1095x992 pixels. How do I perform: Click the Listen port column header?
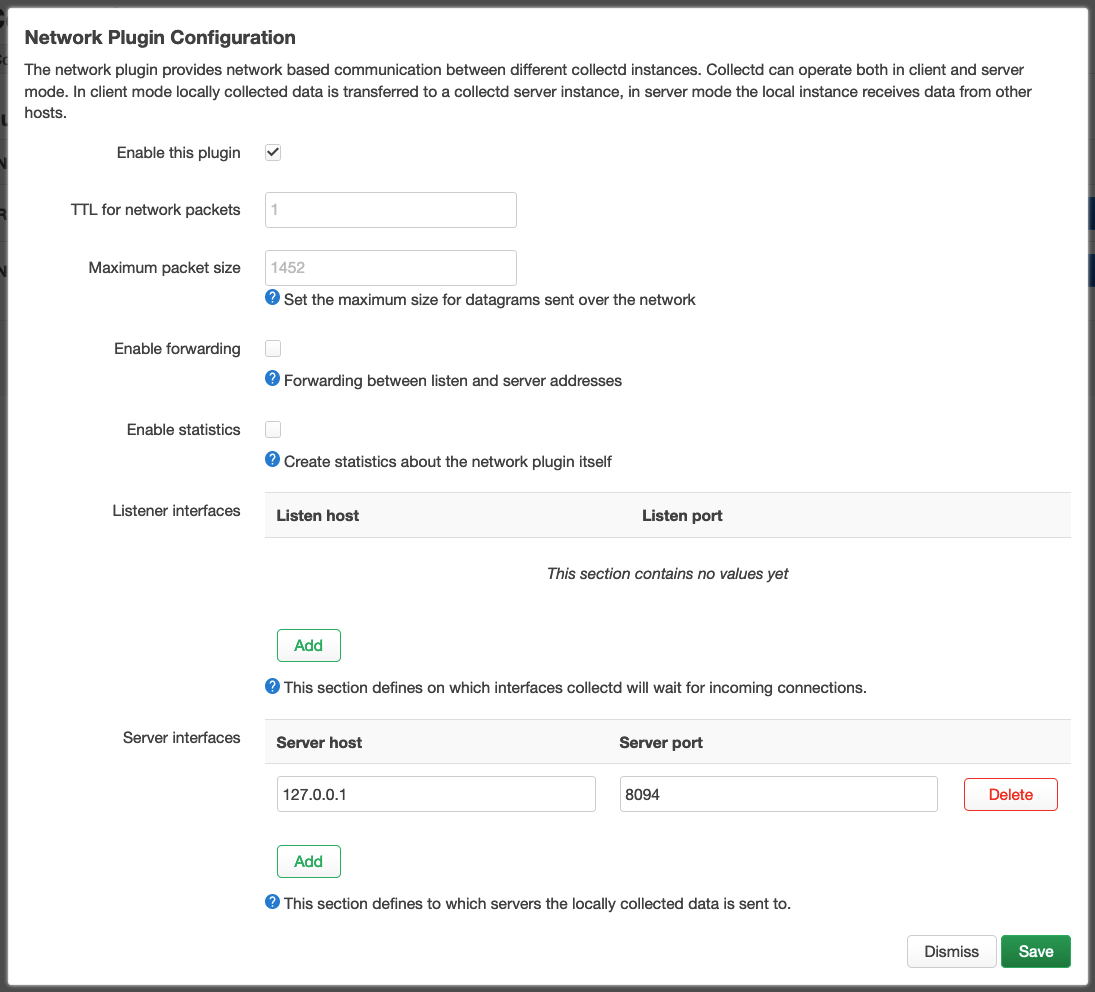pos(682,516)
